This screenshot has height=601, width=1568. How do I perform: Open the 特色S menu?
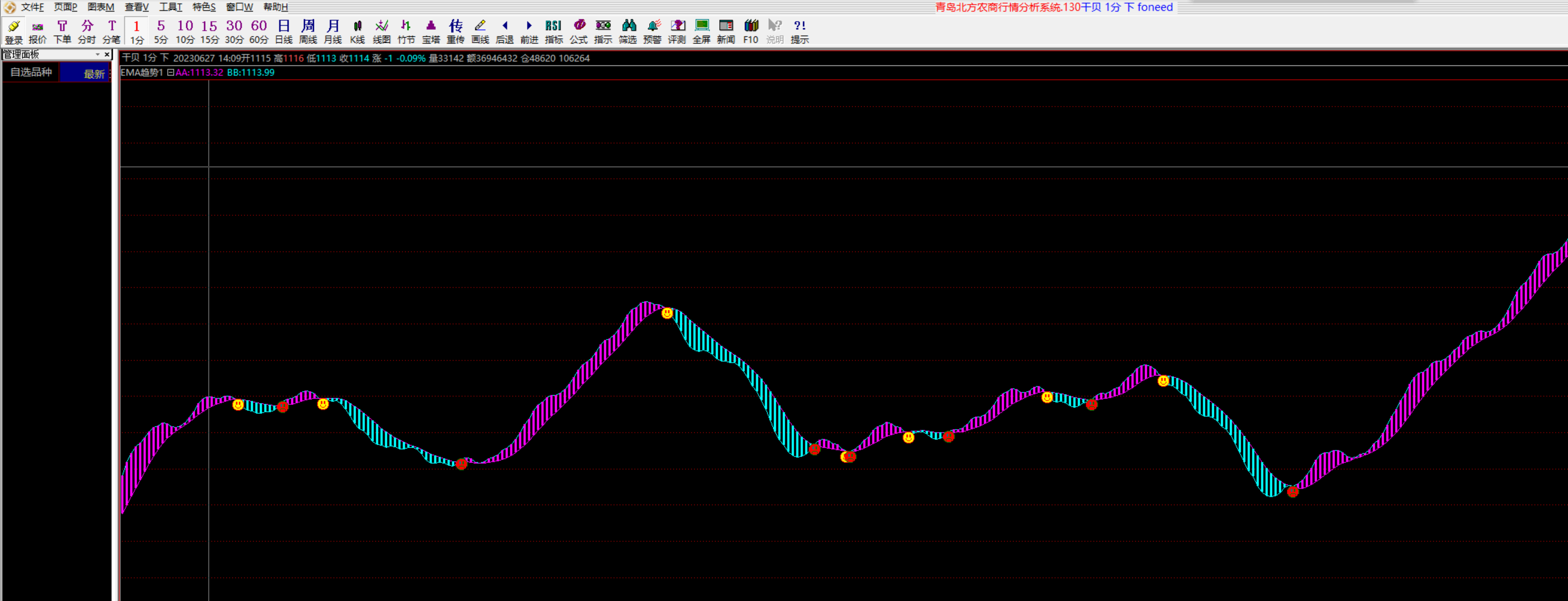pos(204,7)
